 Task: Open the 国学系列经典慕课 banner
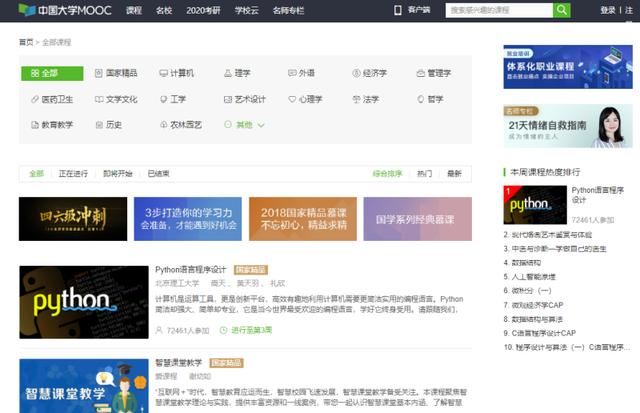[418, 219]
